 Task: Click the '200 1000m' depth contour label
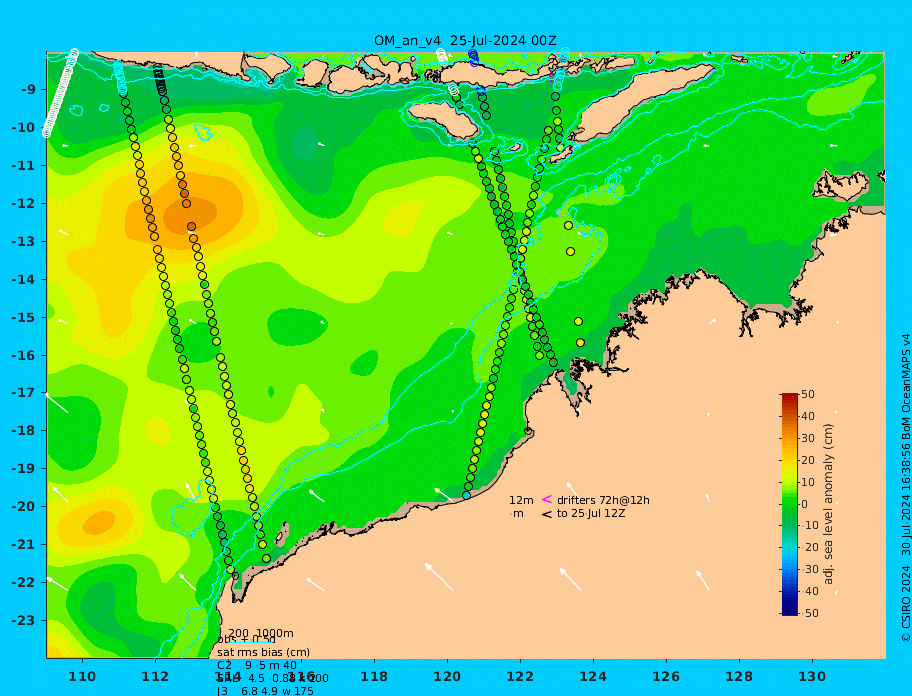(x=261, y=633)
